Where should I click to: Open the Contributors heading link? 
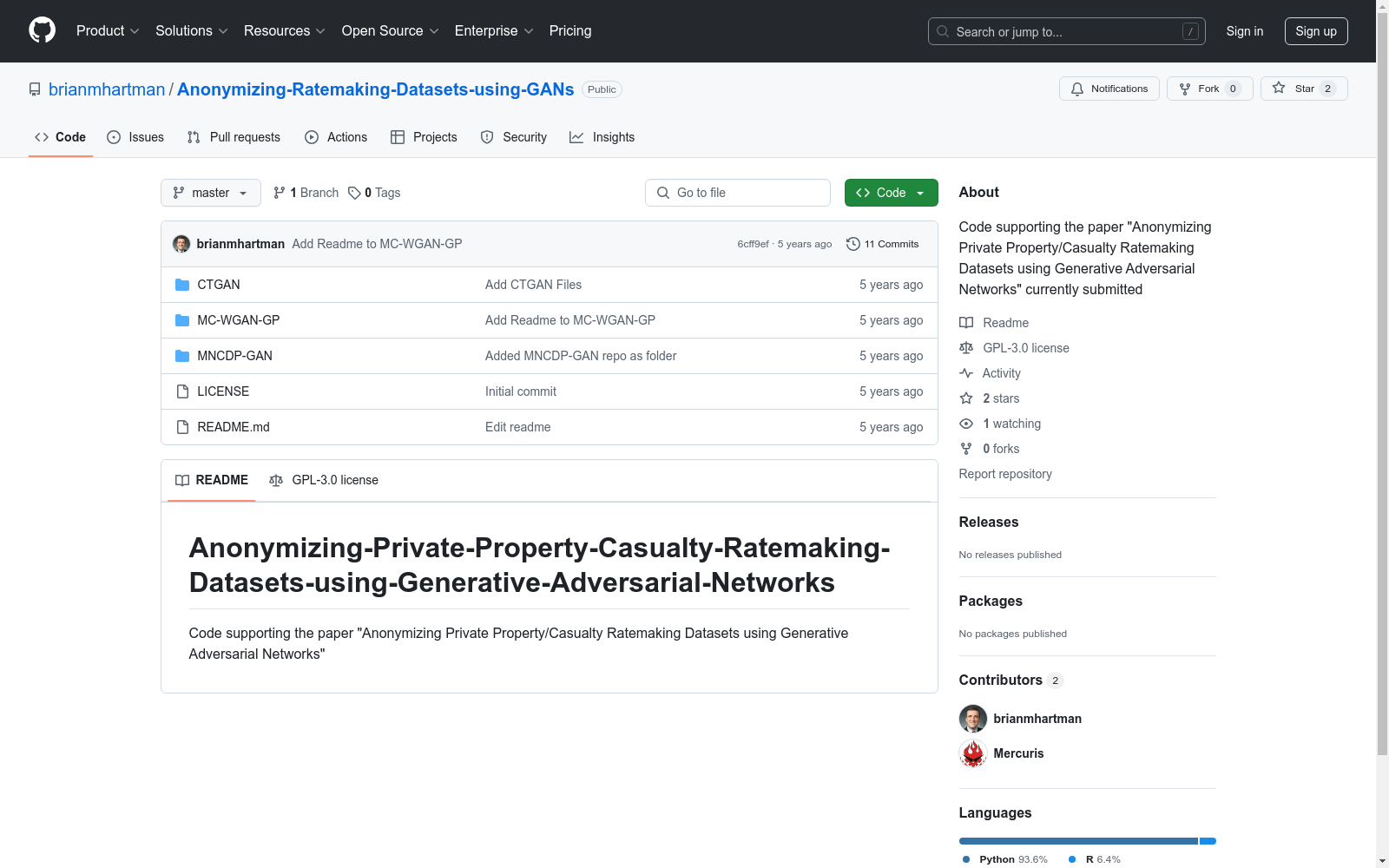click(x=1010, y=680)
